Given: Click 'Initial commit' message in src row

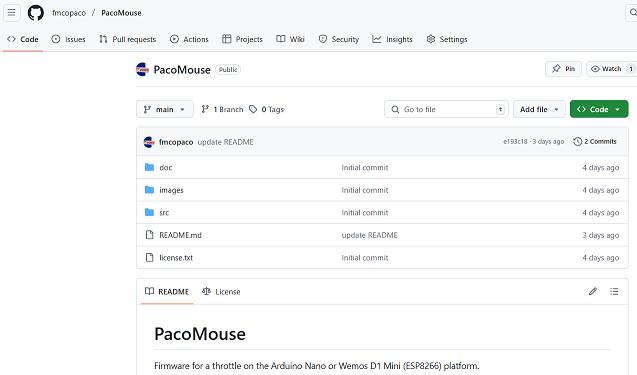Looking at the screenshot, I should point(365,212).
